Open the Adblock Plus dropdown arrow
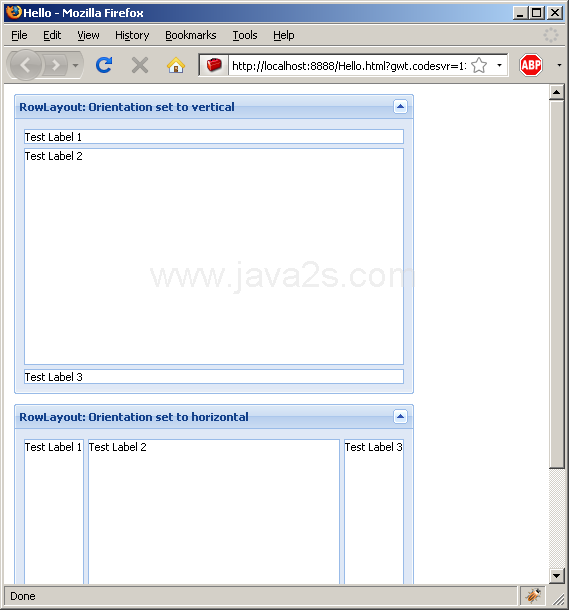569x610 pixels. tap(559, 65)
